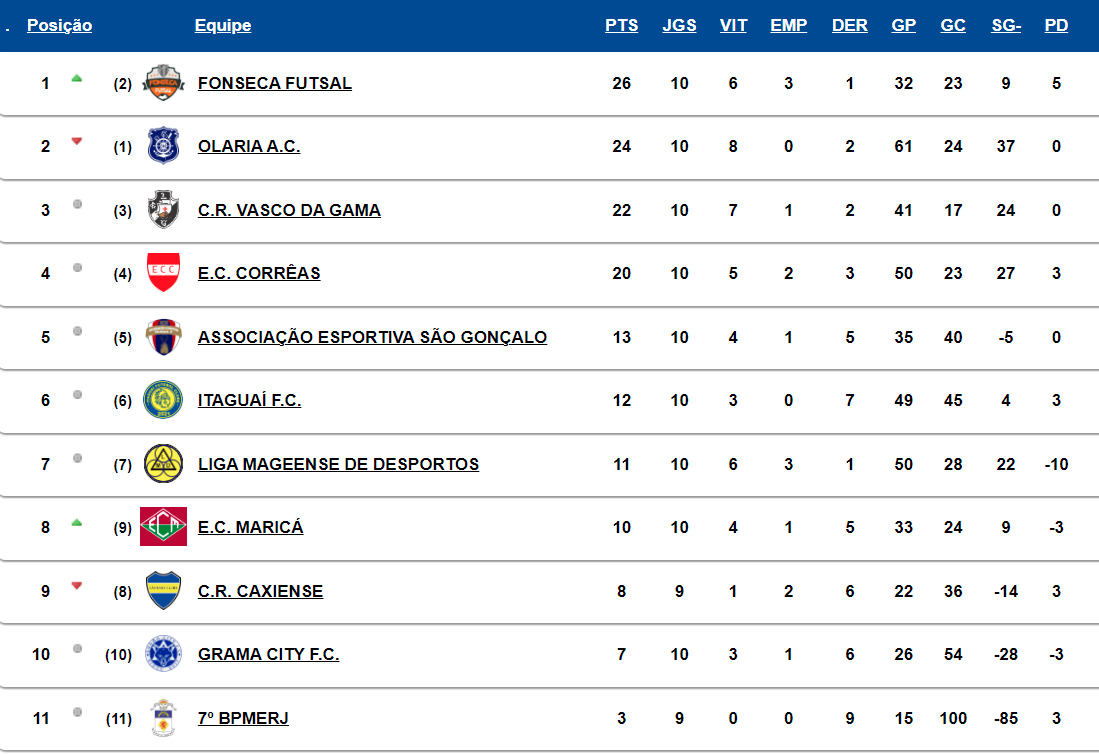Click the São Gonçalo team crest

pyautogui.click(x=162, y=337)
